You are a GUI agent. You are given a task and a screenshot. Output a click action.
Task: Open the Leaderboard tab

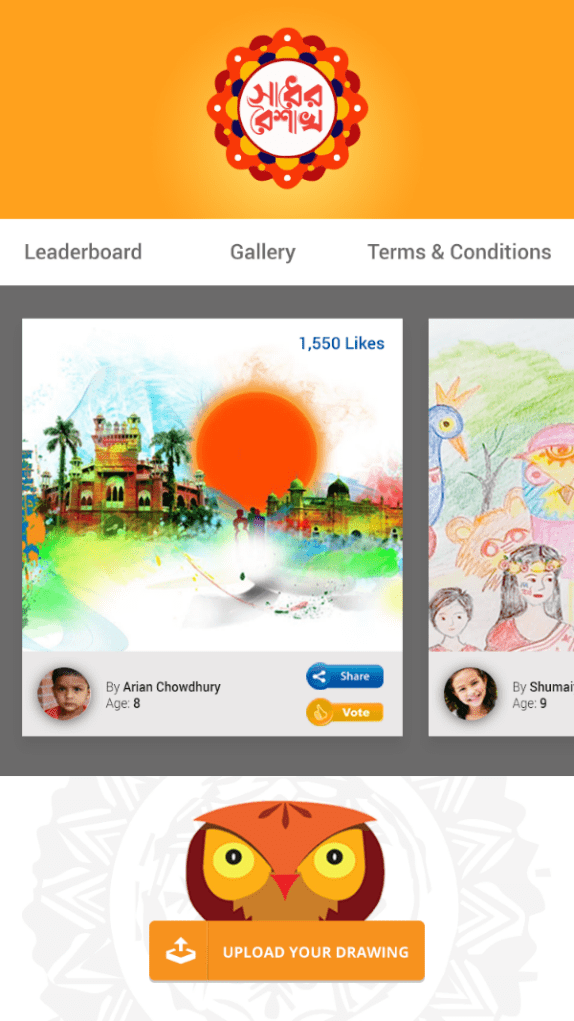83,251
